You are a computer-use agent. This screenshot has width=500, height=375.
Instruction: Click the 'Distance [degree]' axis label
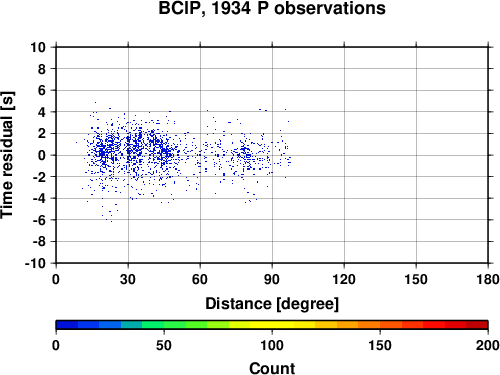pyautogui.click(x=272, y=304)
